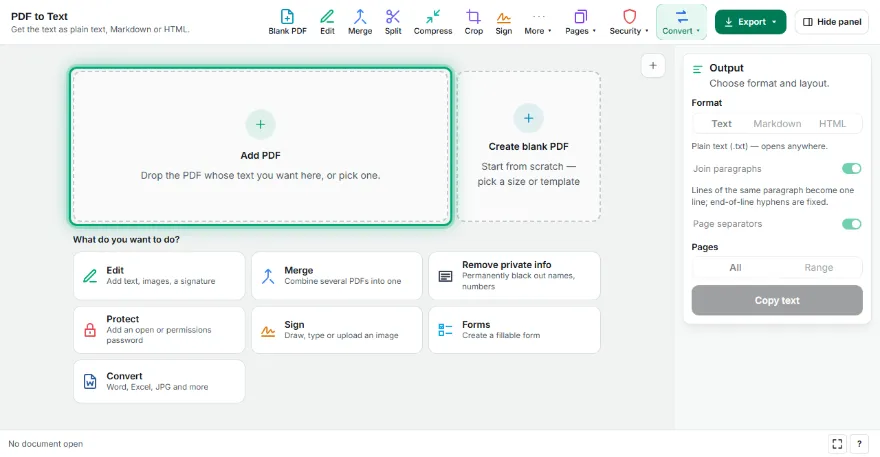Click the blue plus icon for blank PDF
This screenshot has height=457, width=880.
(x=528, y=118)
